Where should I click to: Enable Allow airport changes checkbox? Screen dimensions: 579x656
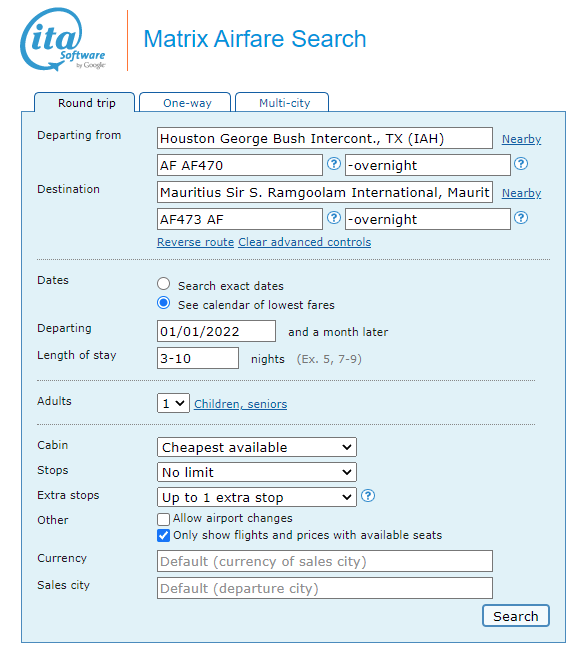pyautogui.click(x=164, y=519)
